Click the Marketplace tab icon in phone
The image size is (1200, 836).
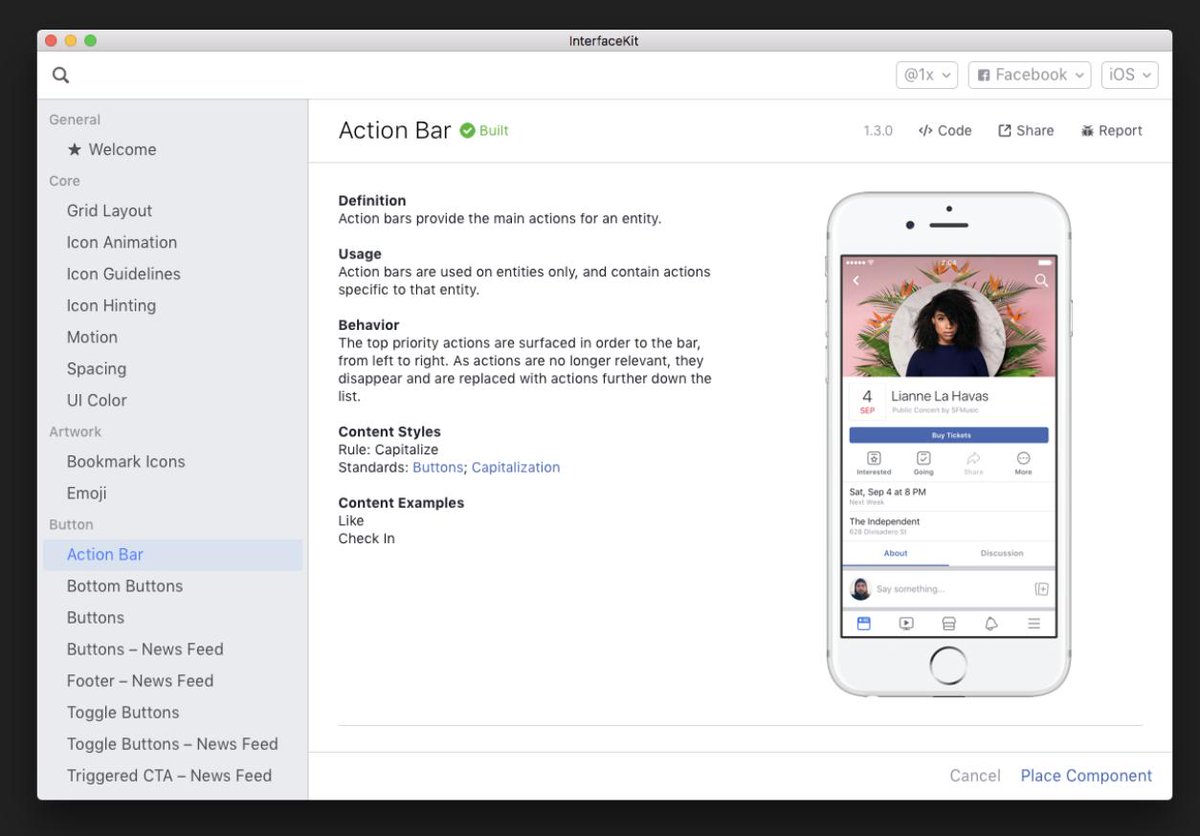[x=949, y=624]
